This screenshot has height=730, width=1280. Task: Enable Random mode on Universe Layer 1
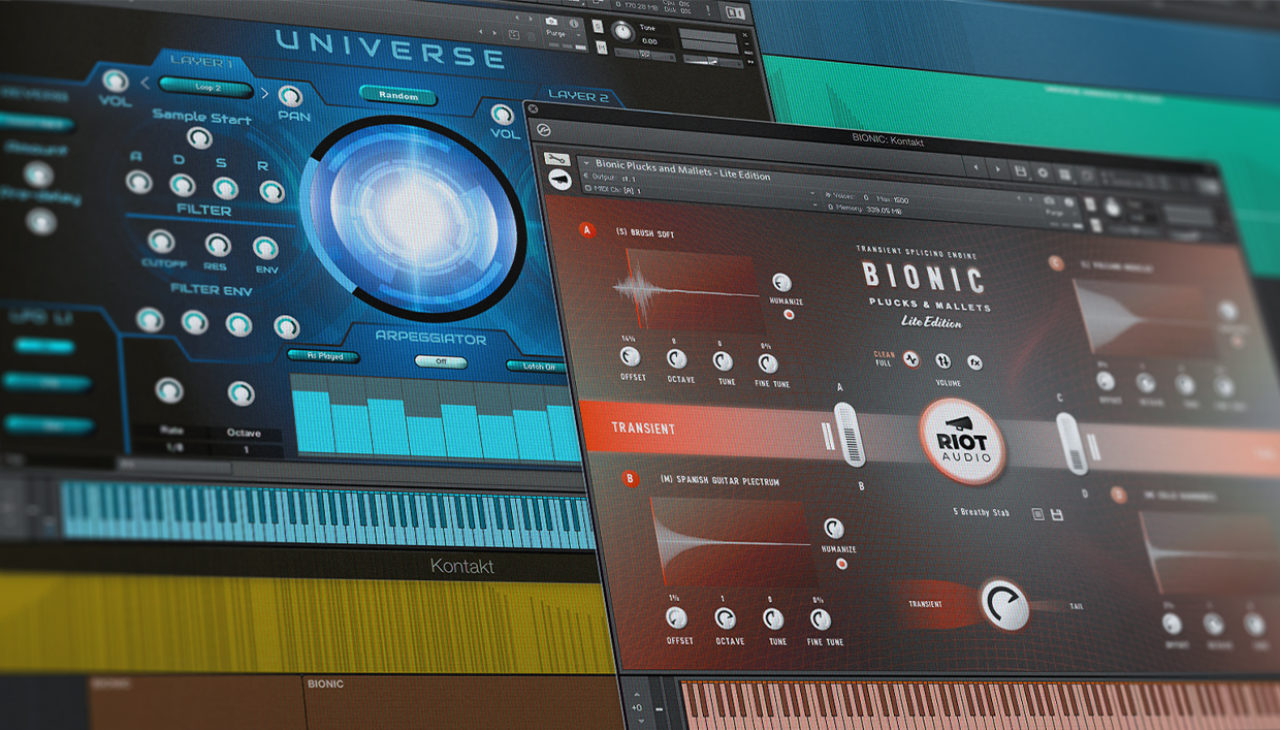(397, 96)
